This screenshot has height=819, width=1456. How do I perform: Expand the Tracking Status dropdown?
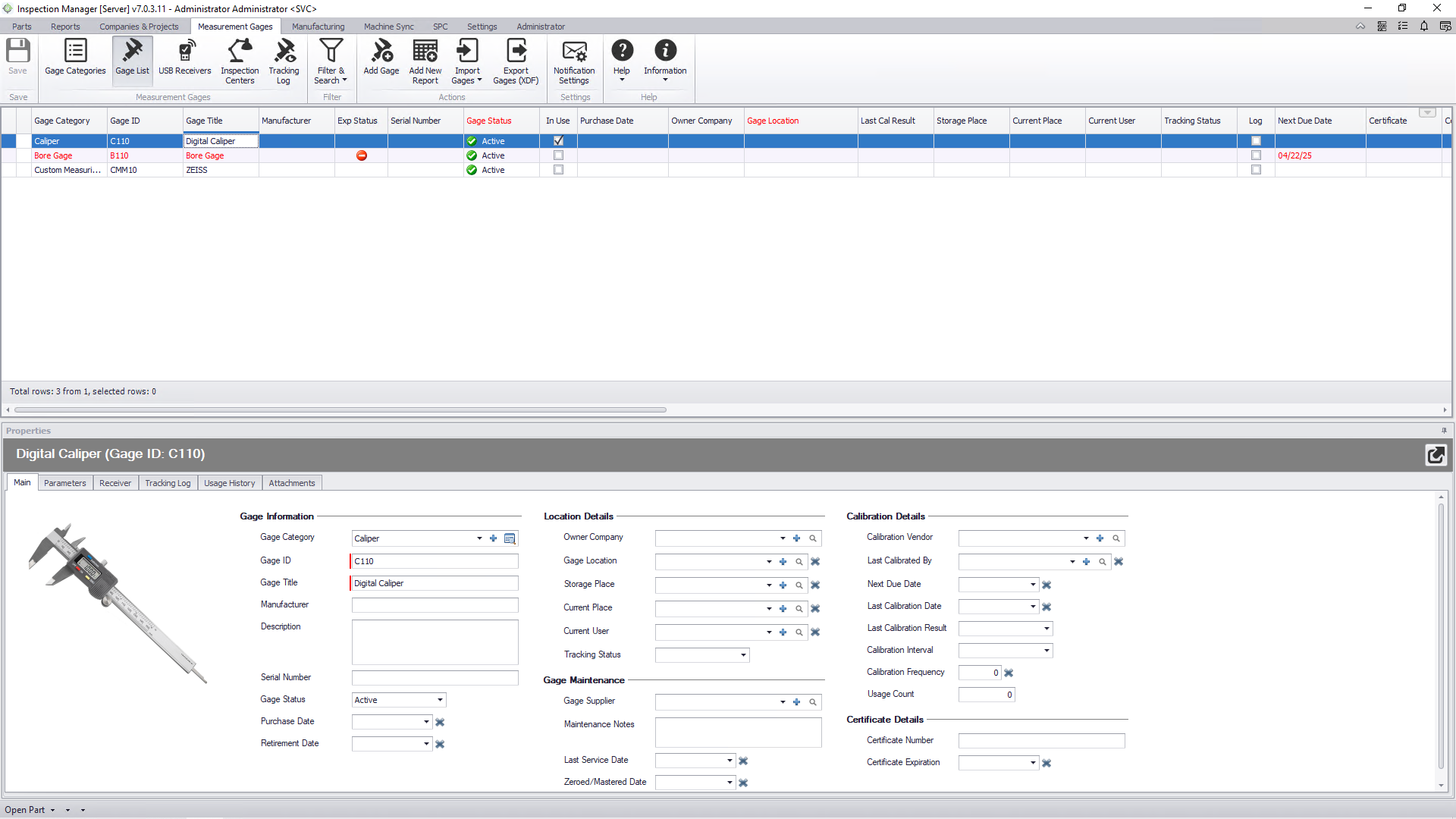tap(743, 655)
